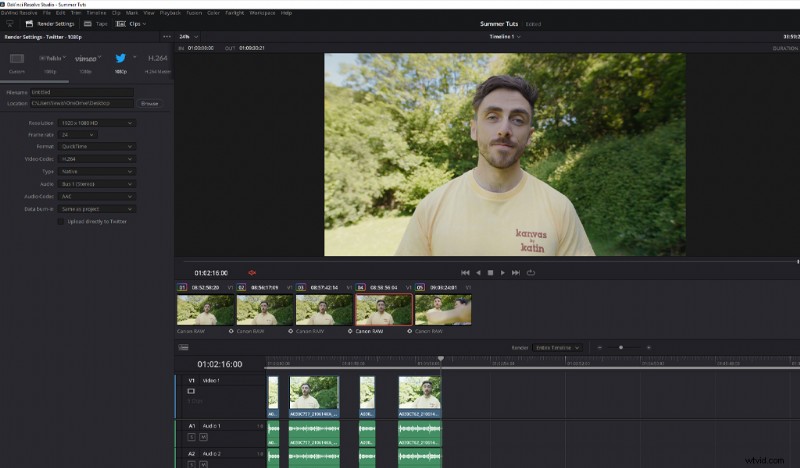Open the Playback menu
Image resolution: width=800 pixels, height=468 pixels.
[170, 13]
